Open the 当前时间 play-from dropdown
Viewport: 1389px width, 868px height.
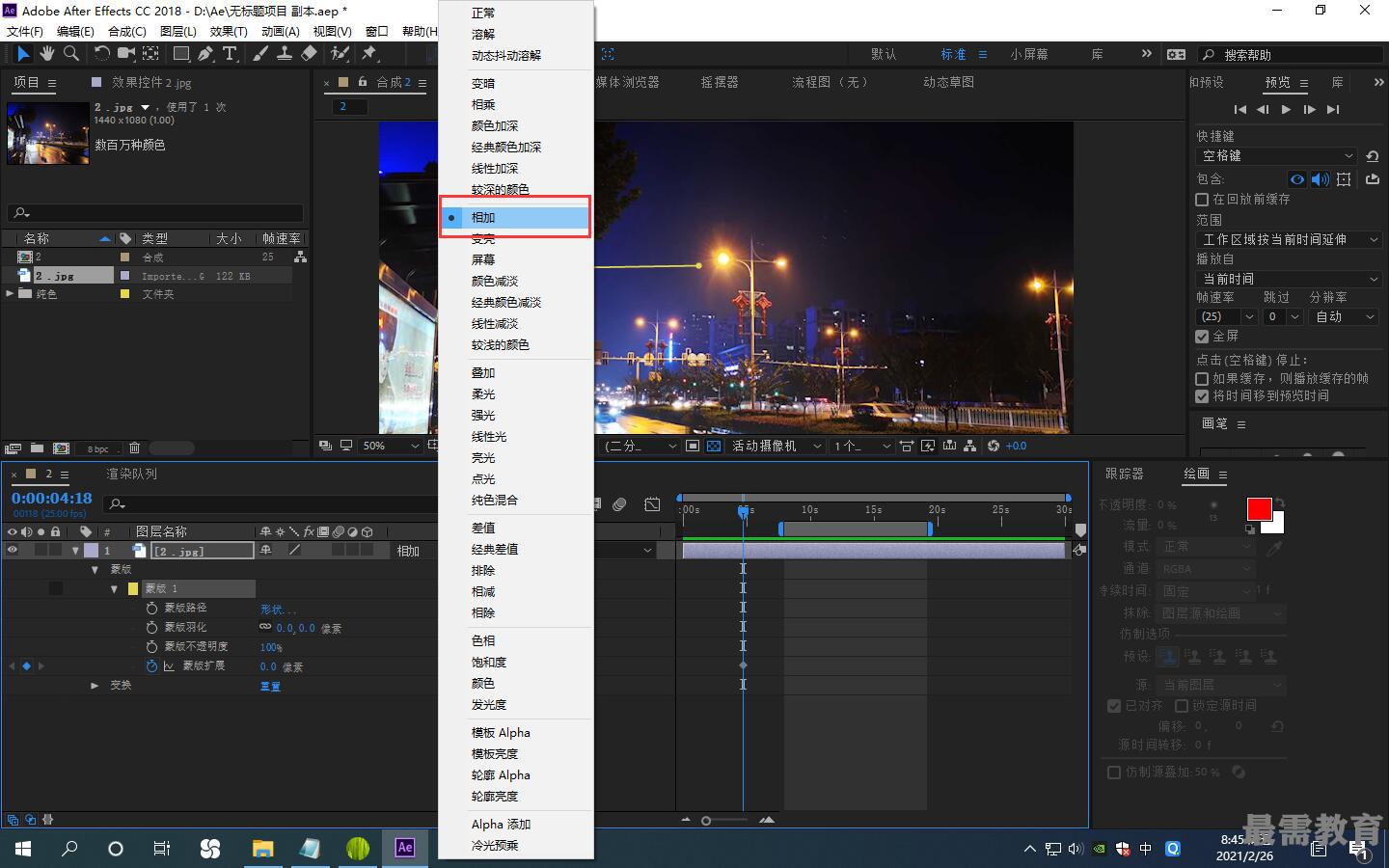click(1290, 279)
